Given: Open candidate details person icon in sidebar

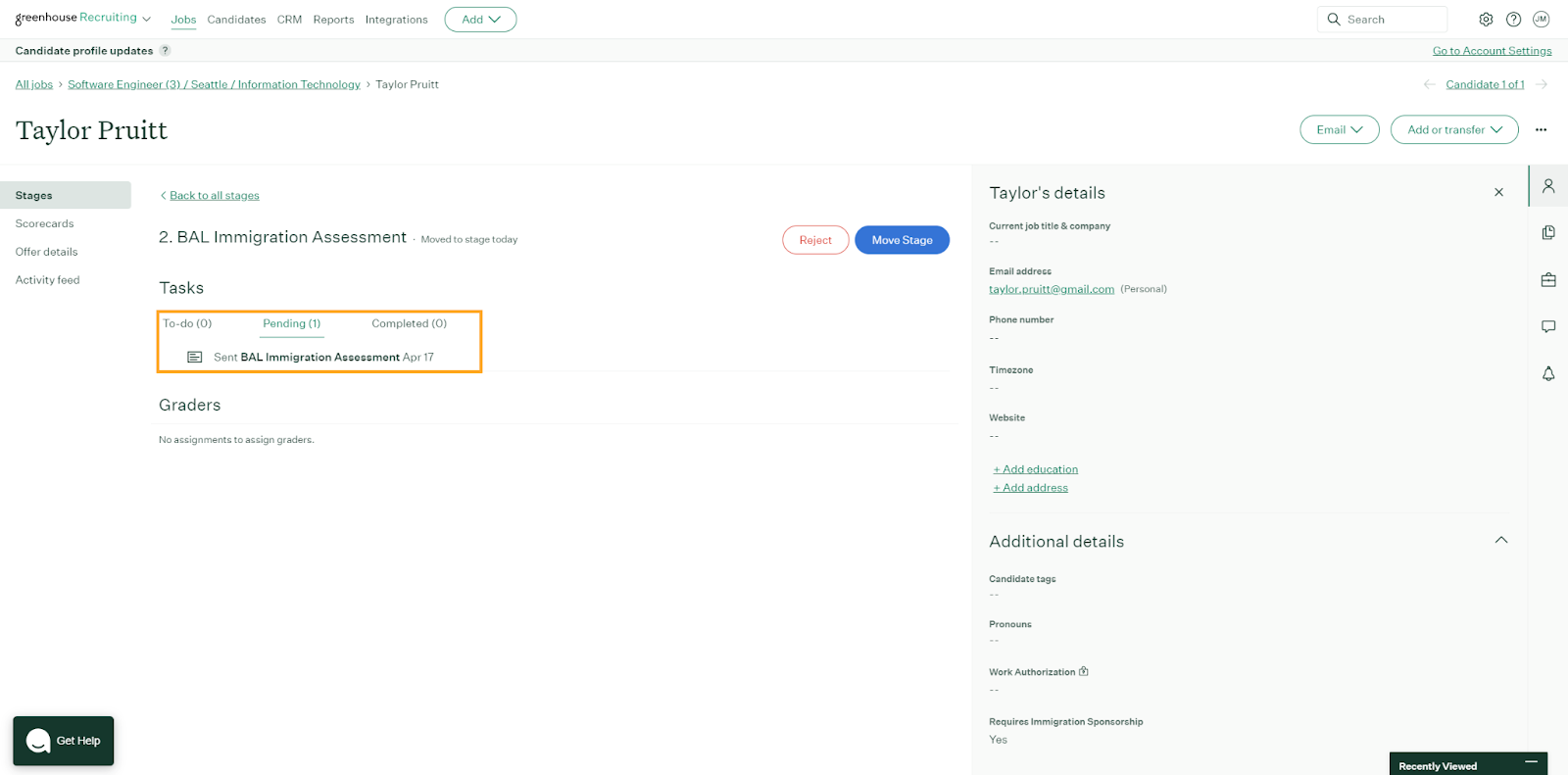Looking at the screenshot, I should [x=1548, y=186].
